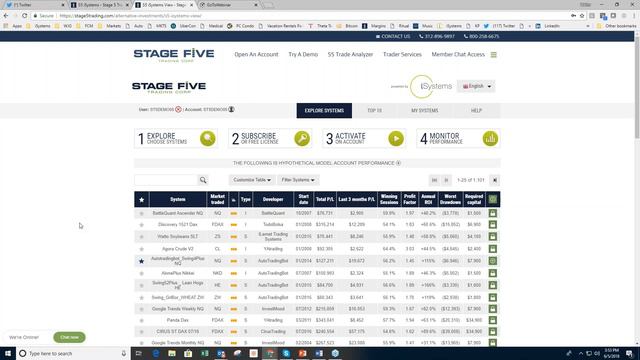Switch to the My Systems tab
The height and width of the screenshot is (360, 640).
(424, 111)
